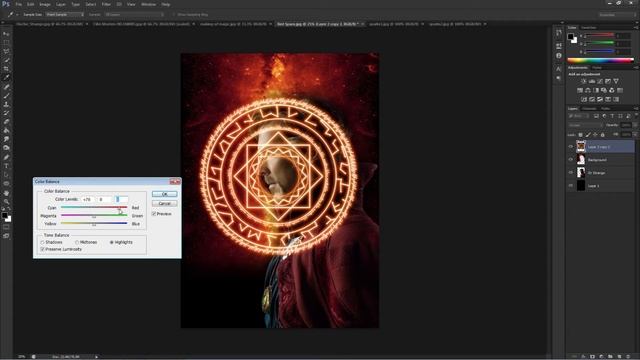Image resolution: width=640 pixels, height=360 pixels.
Task: Open the layer kind filter dropdown
Action: 579,116
